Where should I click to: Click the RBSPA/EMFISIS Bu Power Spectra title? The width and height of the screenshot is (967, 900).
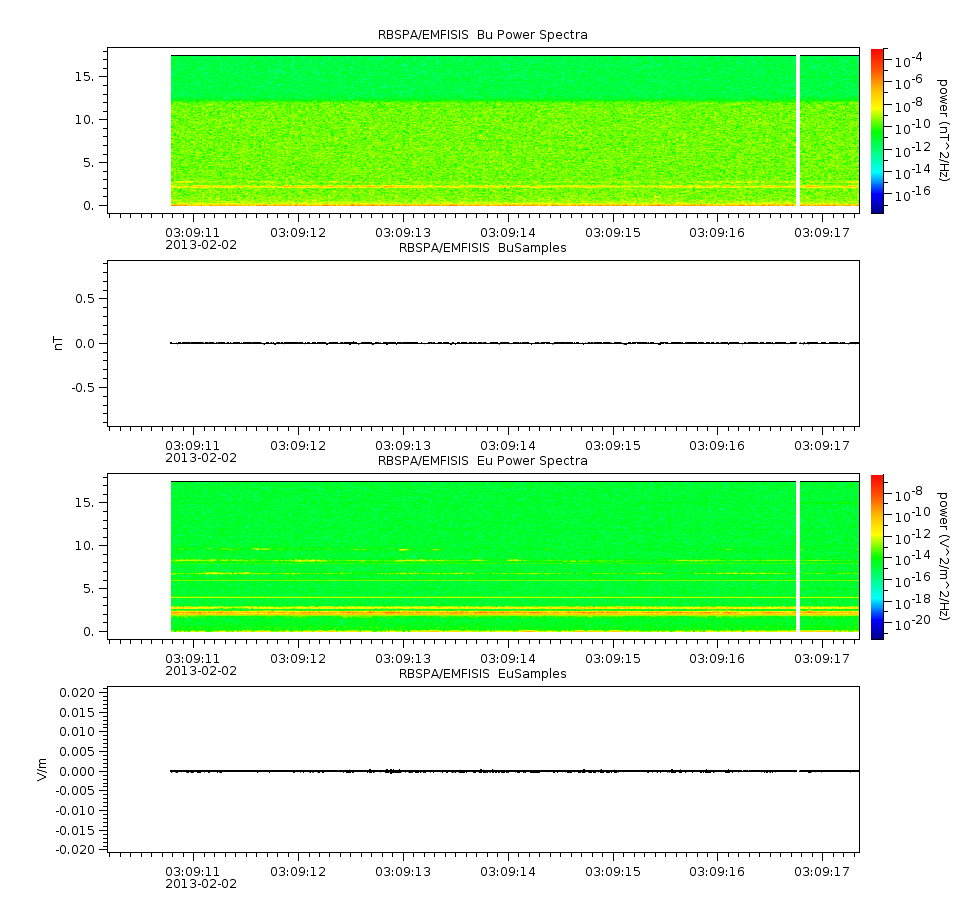482,35
